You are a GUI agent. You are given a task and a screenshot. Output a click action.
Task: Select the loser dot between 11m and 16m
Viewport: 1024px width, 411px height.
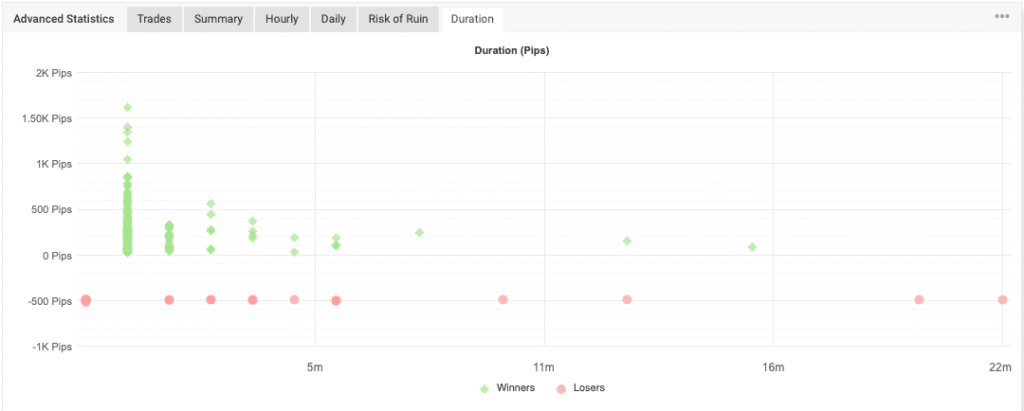(x=627, y=300)
